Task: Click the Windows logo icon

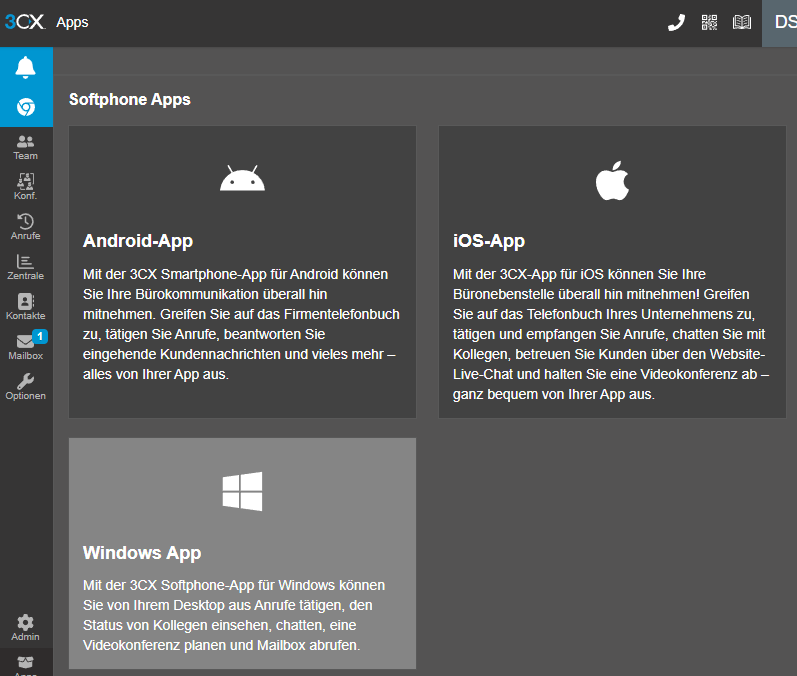Action: tap(242, 491)
